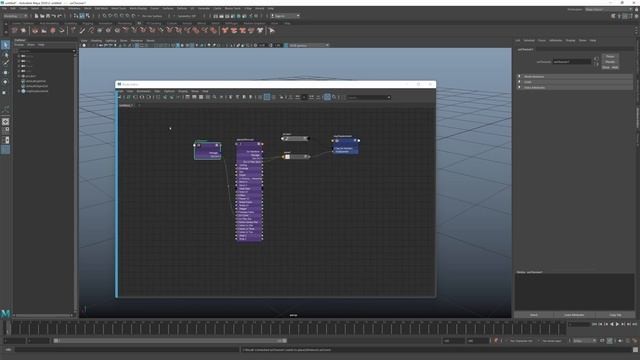Open the Render View icon
Viewport: 640px width, 360px height.
[216, 16]
